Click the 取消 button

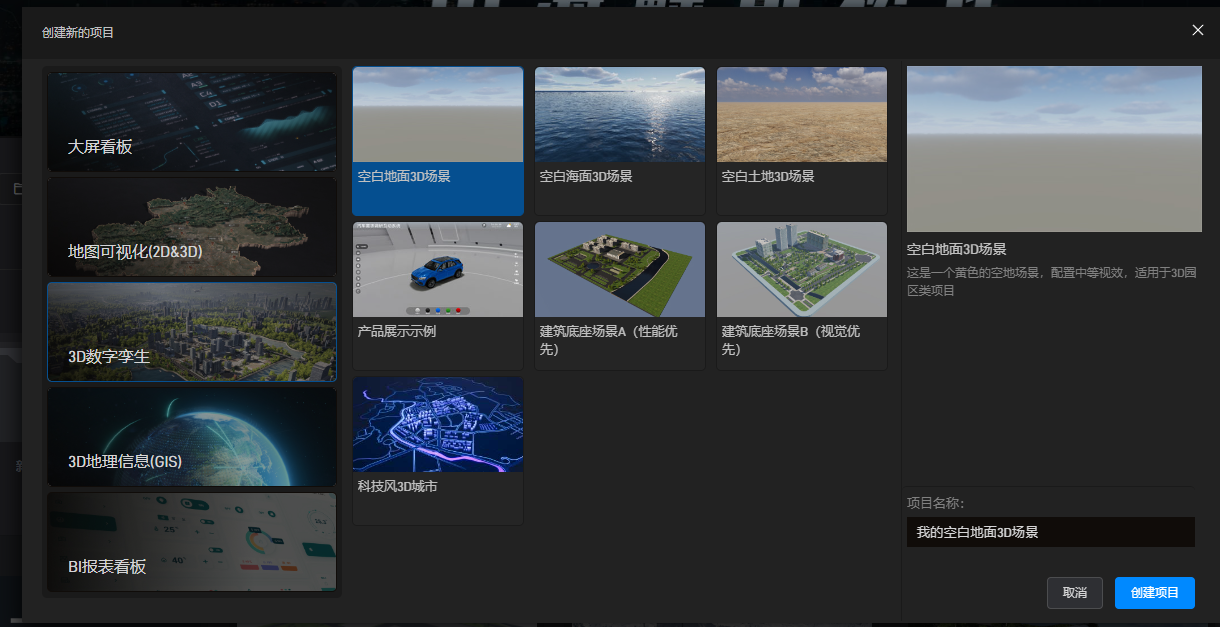(1075, 592)
